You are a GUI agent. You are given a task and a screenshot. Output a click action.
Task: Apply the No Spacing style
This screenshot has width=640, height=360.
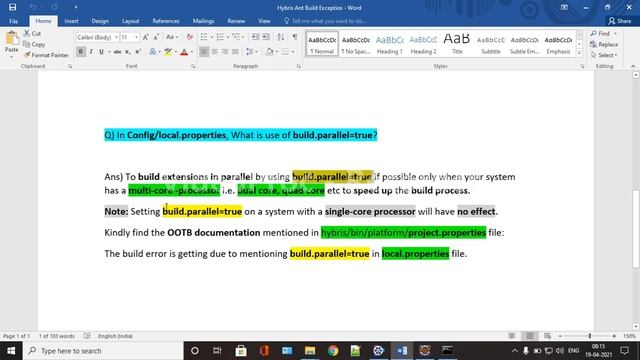point(356,44)
